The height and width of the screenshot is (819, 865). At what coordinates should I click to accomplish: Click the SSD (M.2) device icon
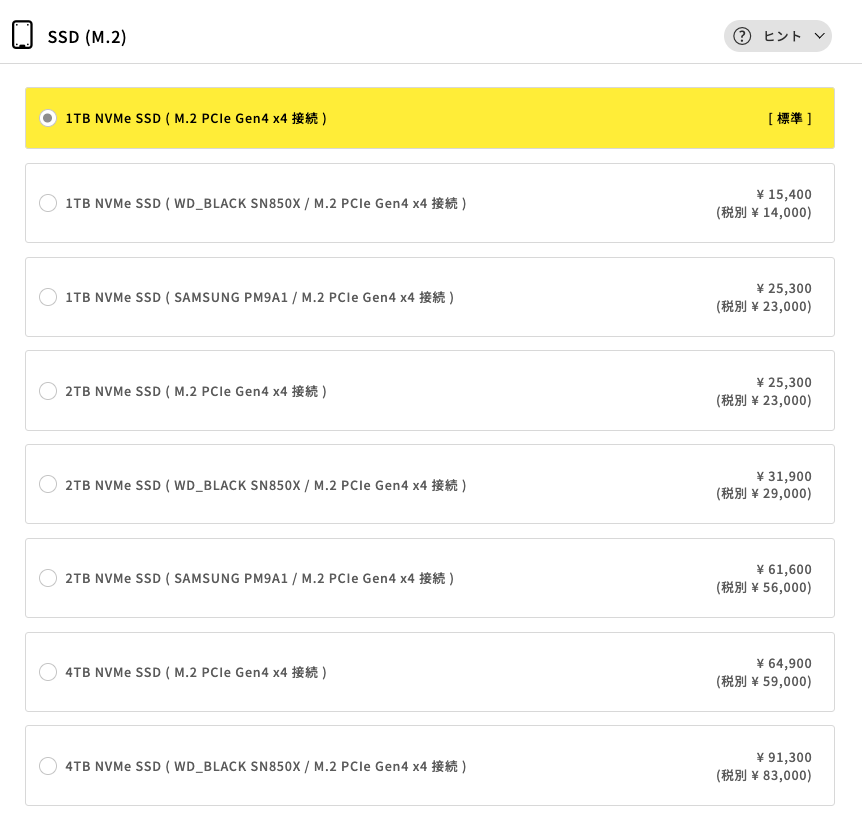pos(22,35)
